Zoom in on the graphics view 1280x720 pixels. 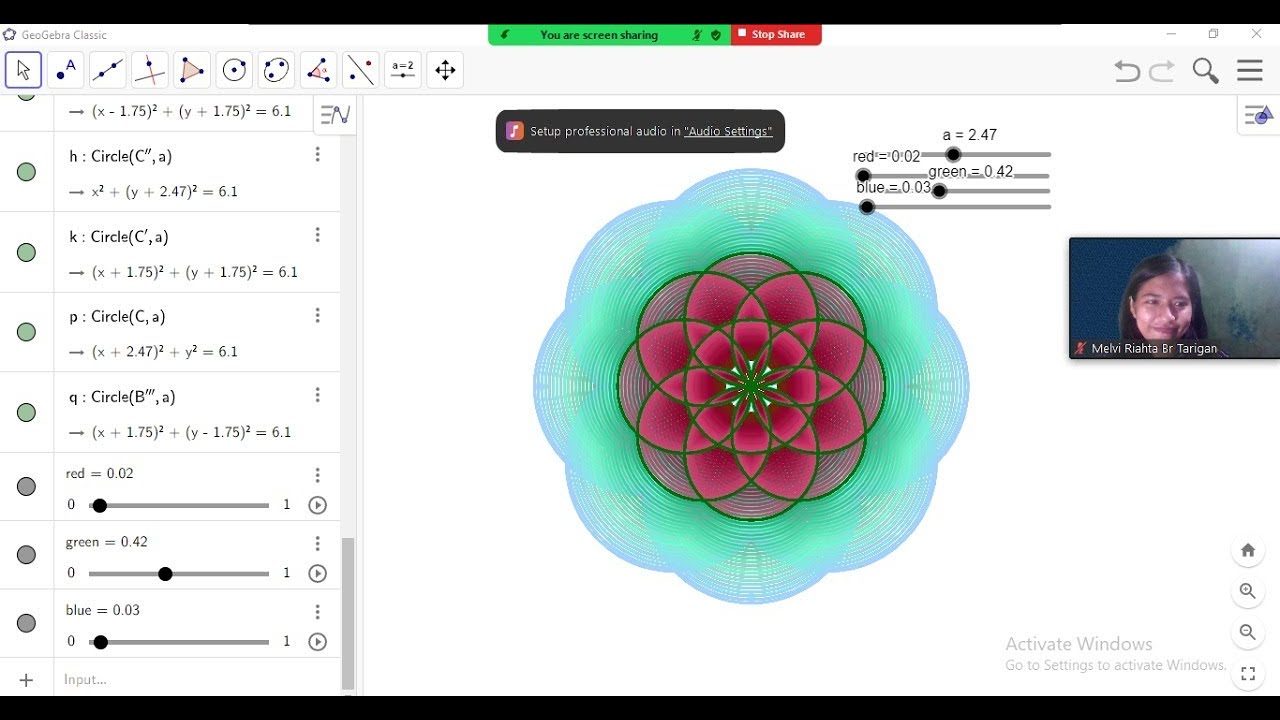1248,591
